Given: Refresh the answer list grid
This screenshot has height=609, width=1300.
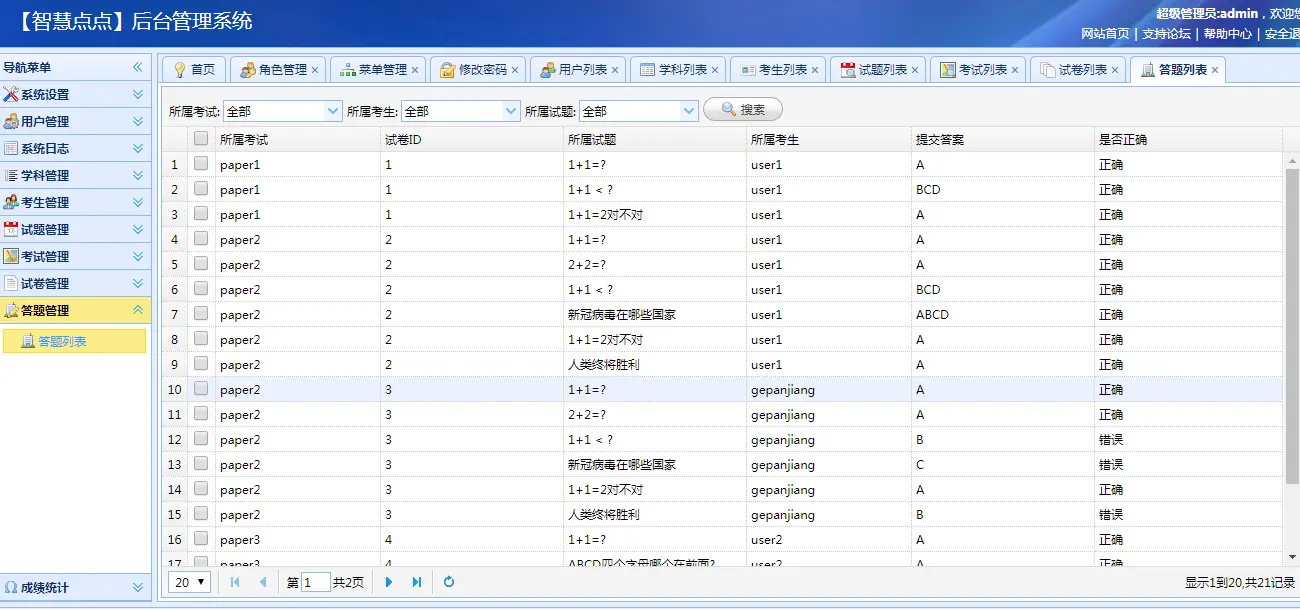Looking at the screenshot, I should pos(449,582).
